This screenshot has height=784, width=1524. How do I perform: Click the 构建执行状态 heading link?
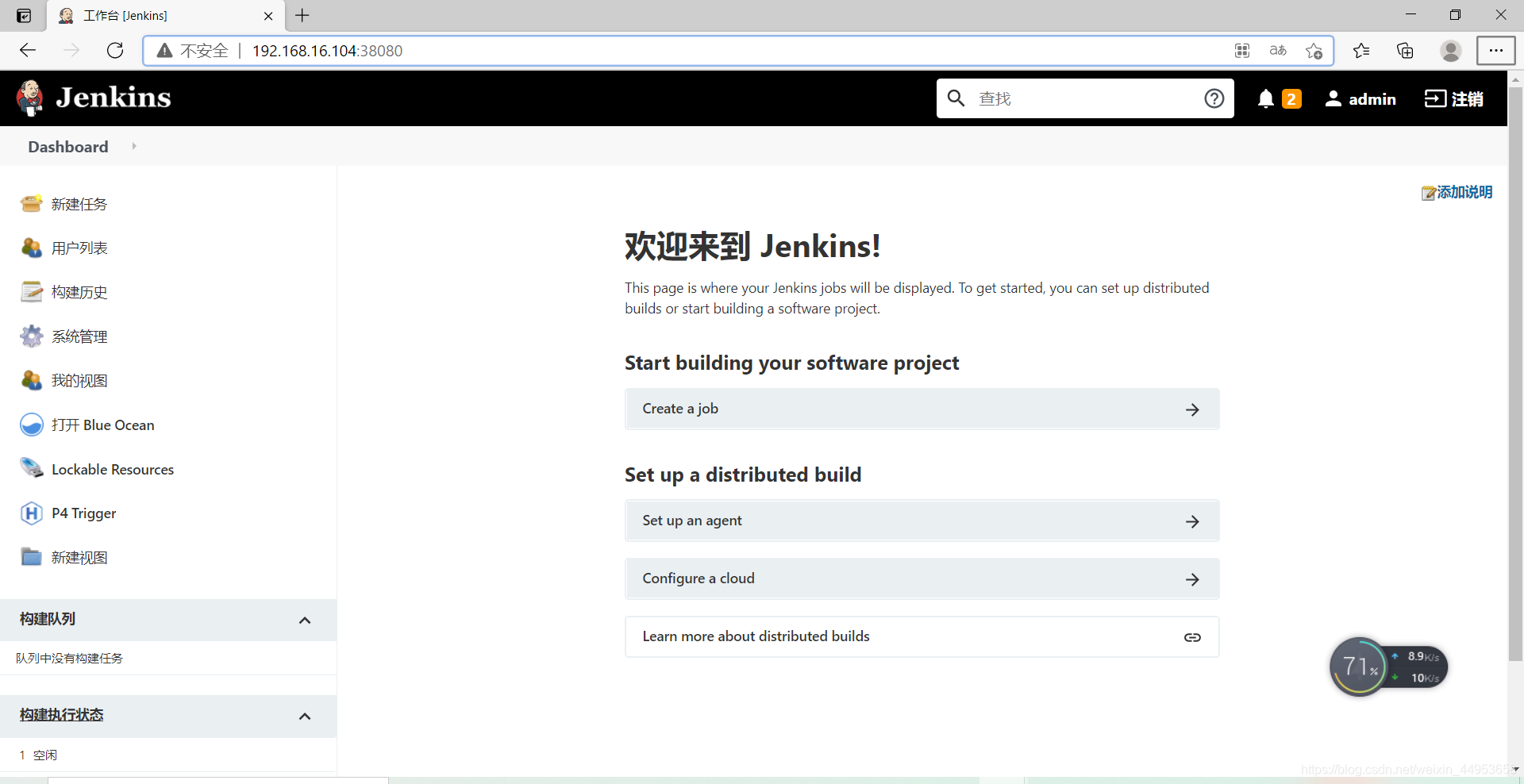[x=62, y=715]
